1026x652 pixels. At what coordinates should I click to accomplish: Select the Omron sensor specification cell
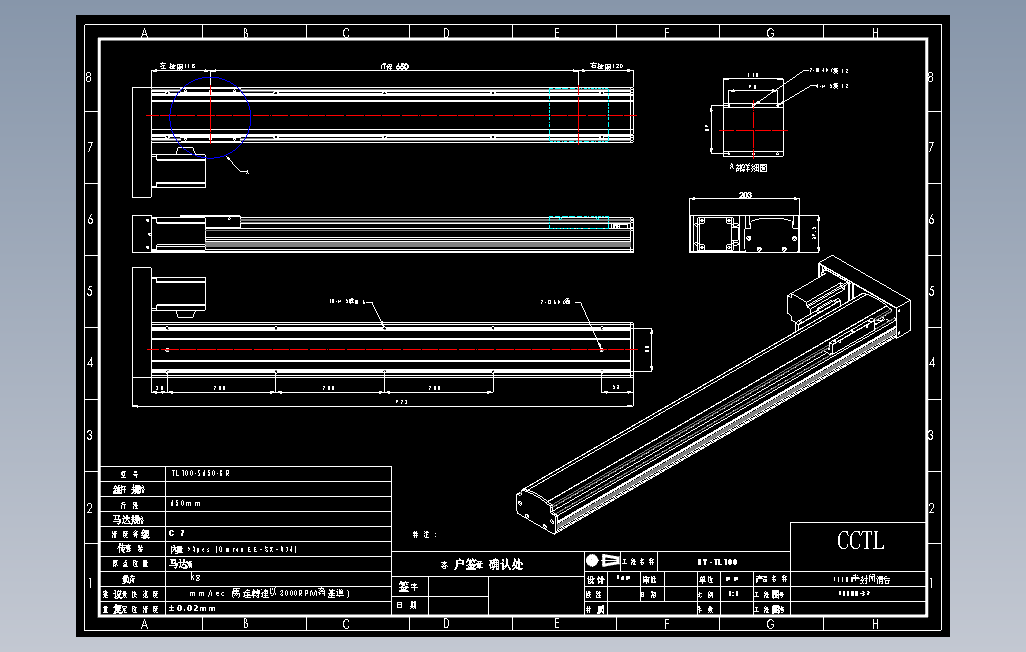point(279,549)
